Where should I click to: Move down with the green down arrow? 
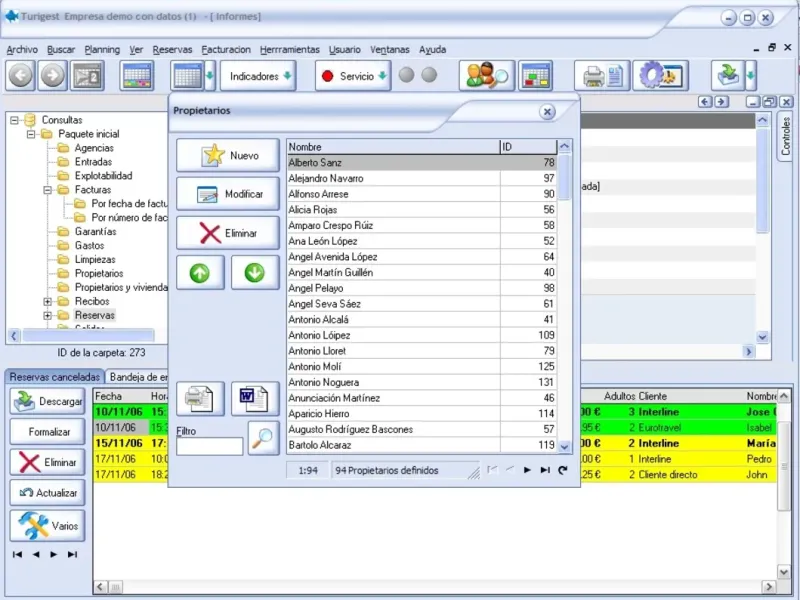[255, 272]
